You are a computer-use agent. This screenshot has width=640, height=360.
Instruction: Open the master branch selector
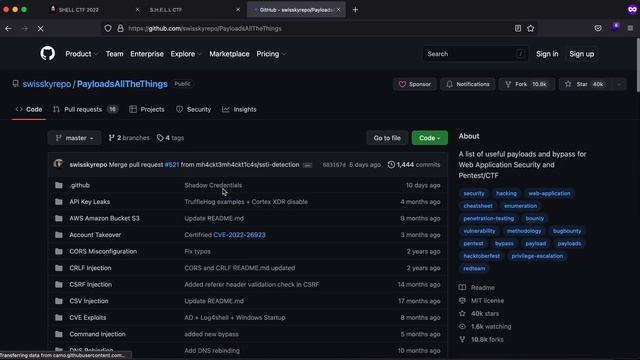74,138
